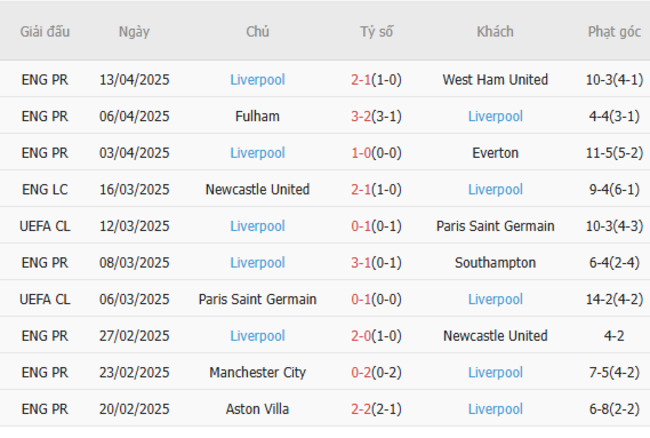Viewport: 650px width, 438px height.
Task: Click the "Giải đấu" column header
Action: click(45, 32)
